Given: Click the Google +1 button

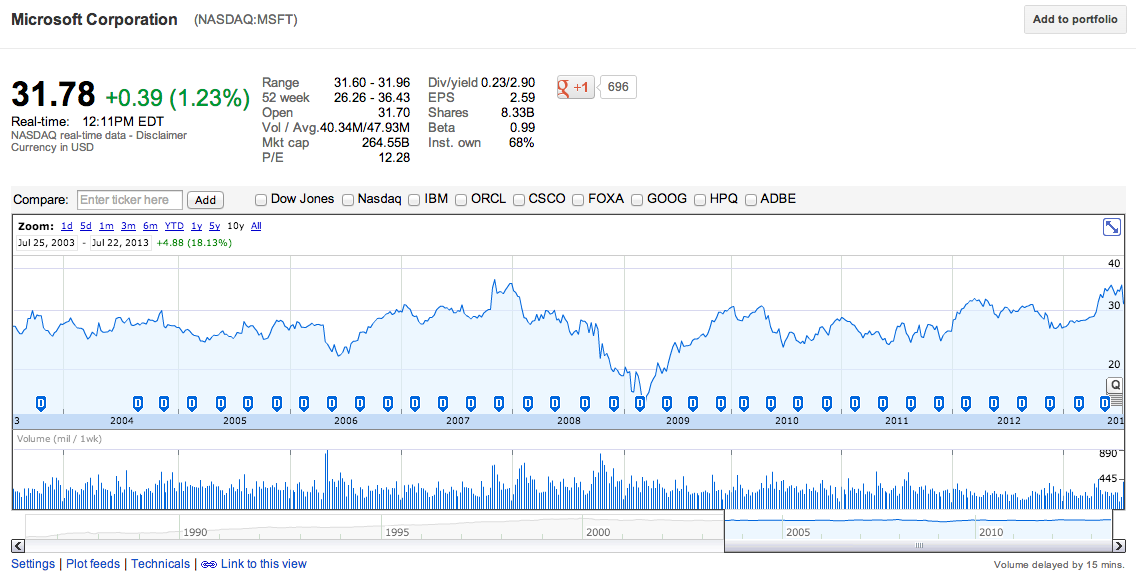Looking at the screenshot, I should click(575, 88).
